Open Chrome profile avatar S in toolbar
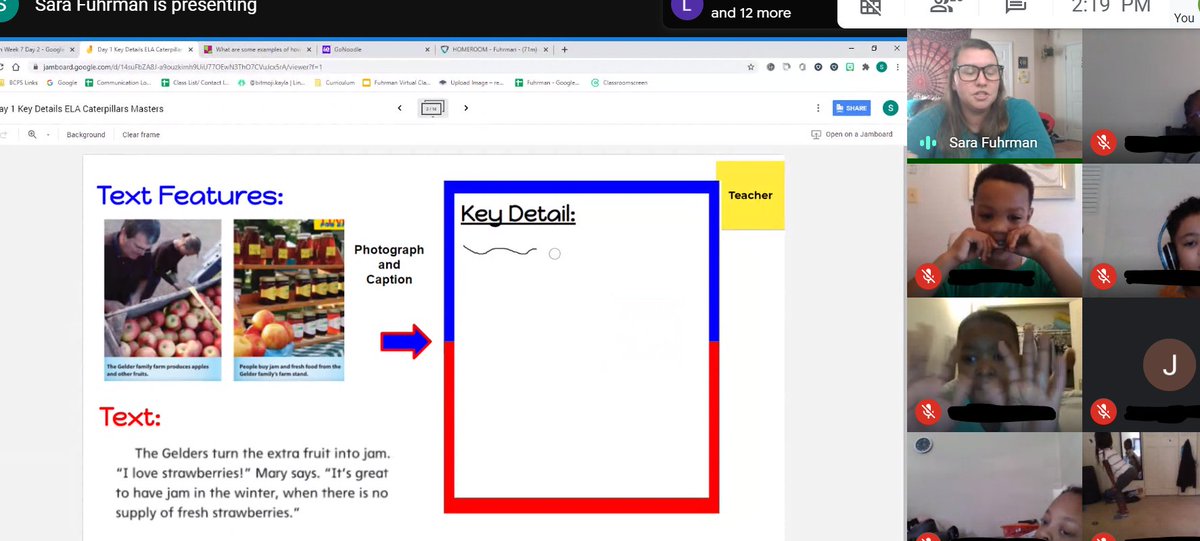This screenshot has width=1200, height=541. (881, 67)
